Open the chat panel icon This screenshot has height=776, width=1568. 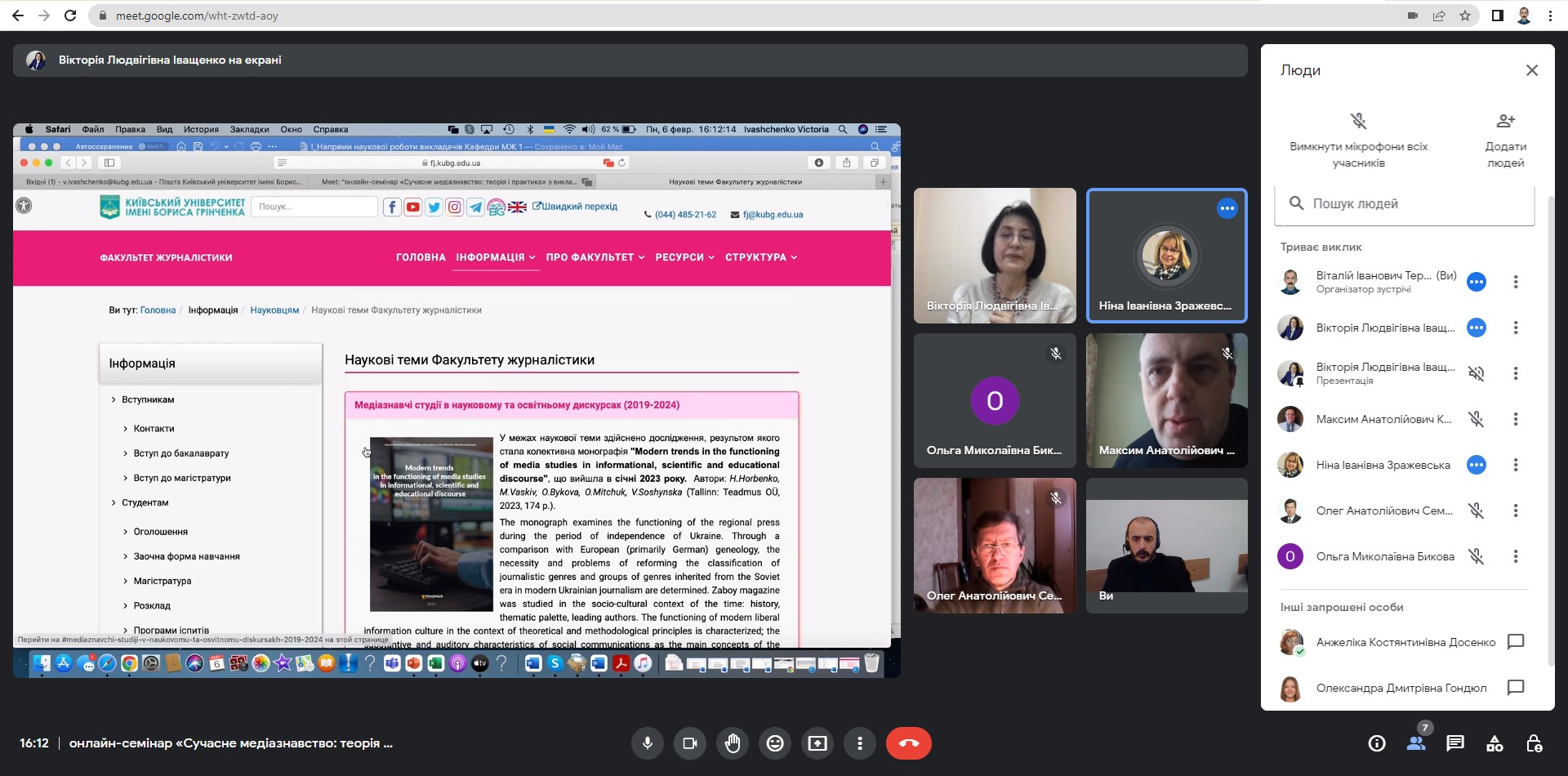pos(1455,743)
